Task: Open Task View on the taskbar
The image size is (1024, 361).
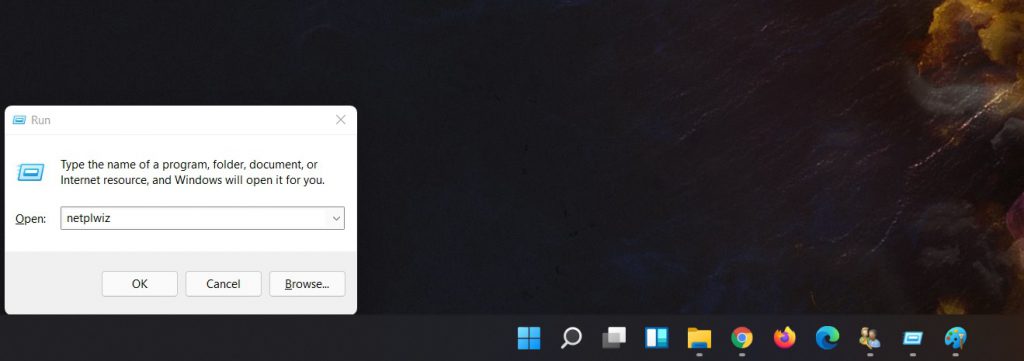Action: tap(613, 338)
